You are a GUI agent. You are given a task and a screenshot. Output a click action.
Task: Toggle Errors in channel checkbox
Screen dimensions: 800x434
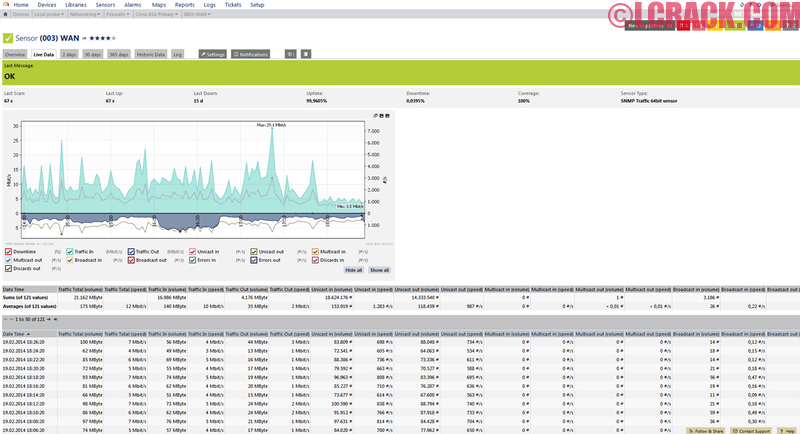pos(192,260)
